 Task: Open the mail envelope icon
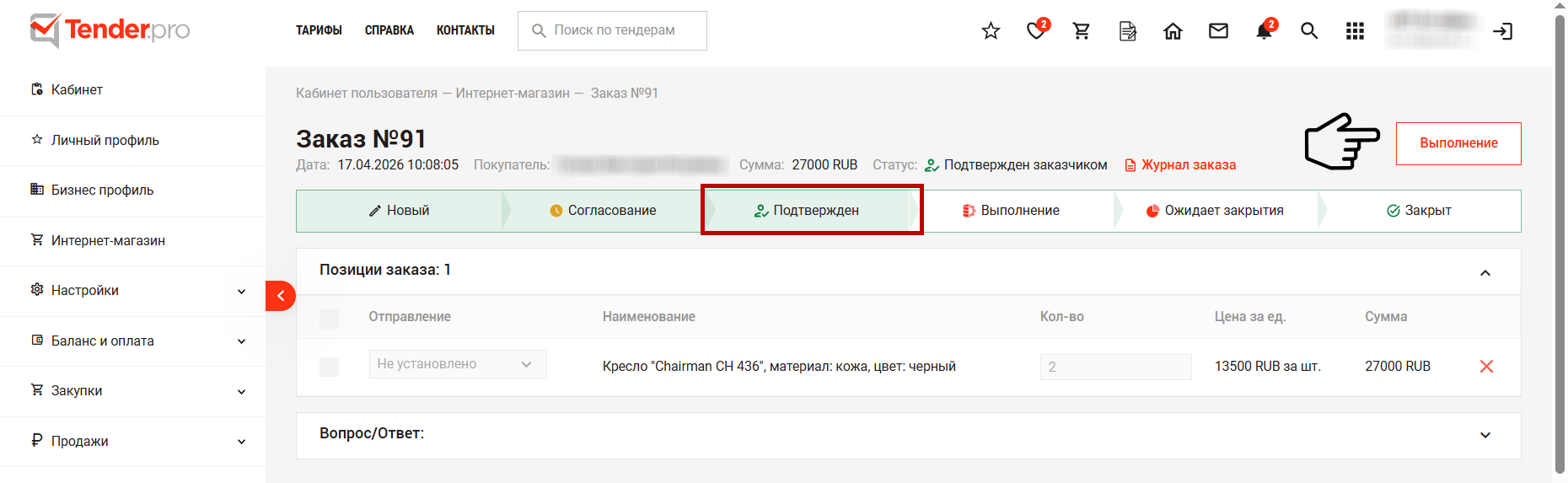click(1218, 31)
